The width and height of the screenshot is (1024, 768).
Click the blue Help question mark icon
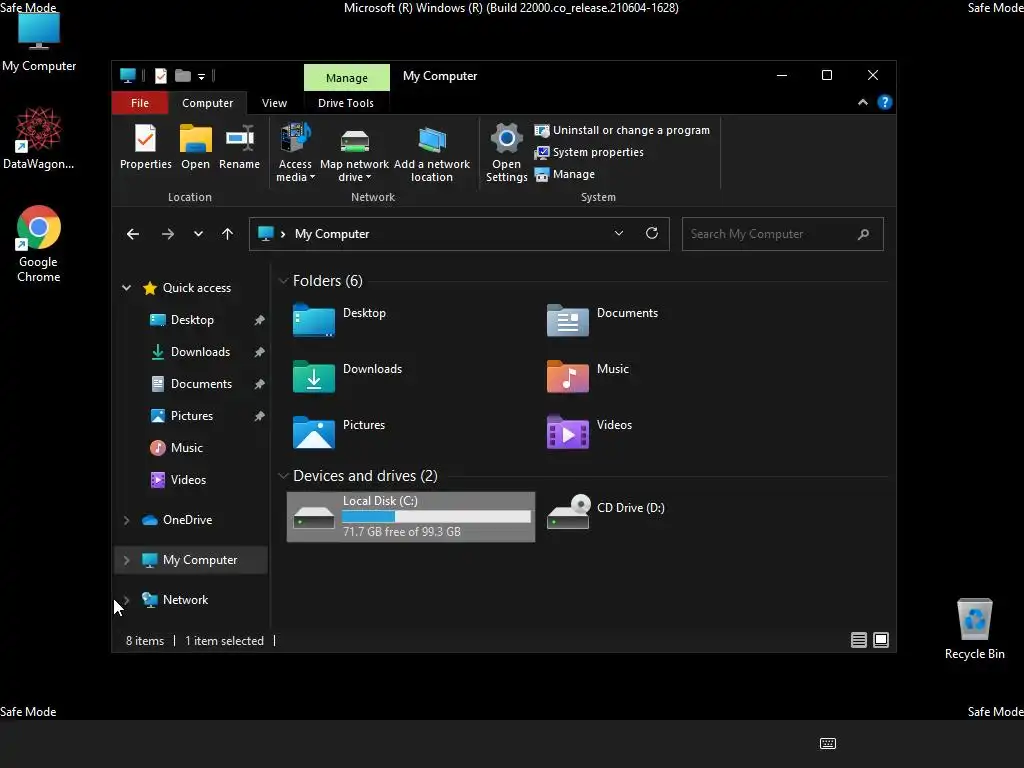[884, 103]
